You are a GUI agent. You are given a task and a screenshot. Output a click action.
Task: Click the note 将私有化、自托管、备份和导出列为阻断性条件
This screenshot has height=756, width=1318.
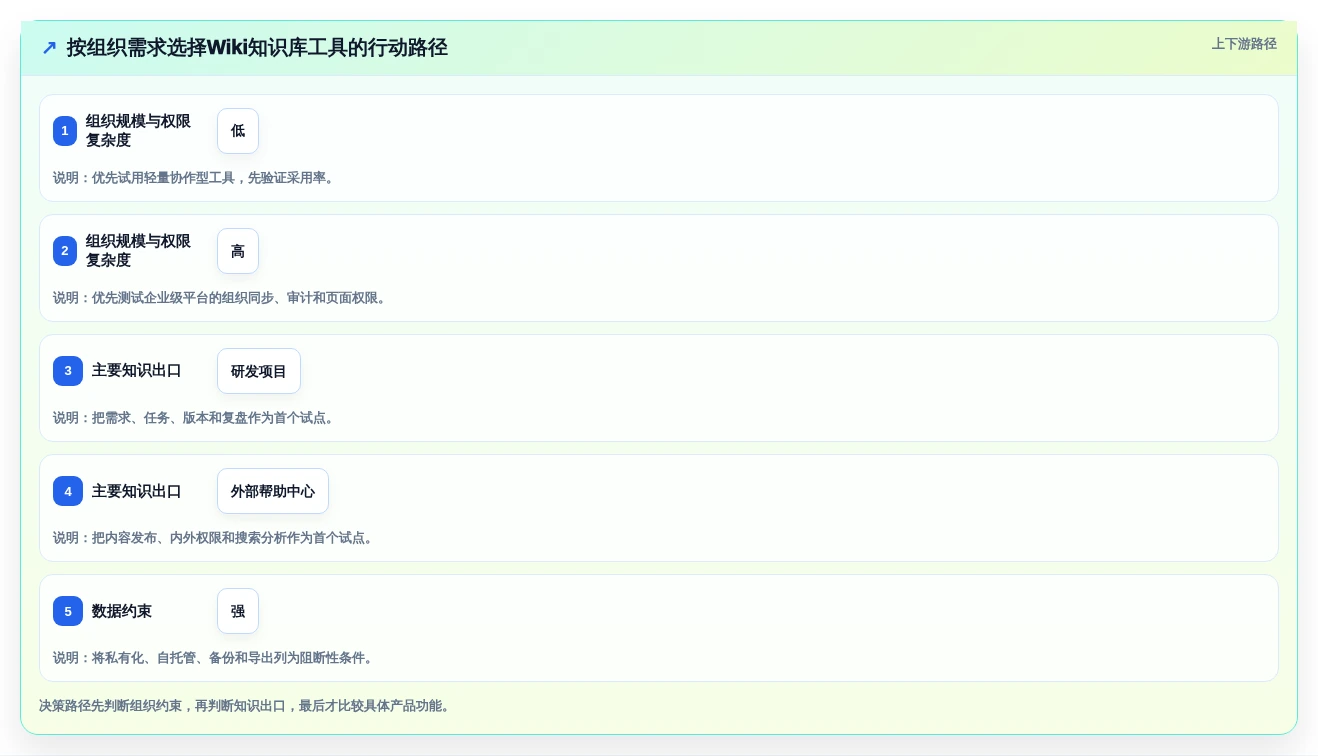click(214, 658)
